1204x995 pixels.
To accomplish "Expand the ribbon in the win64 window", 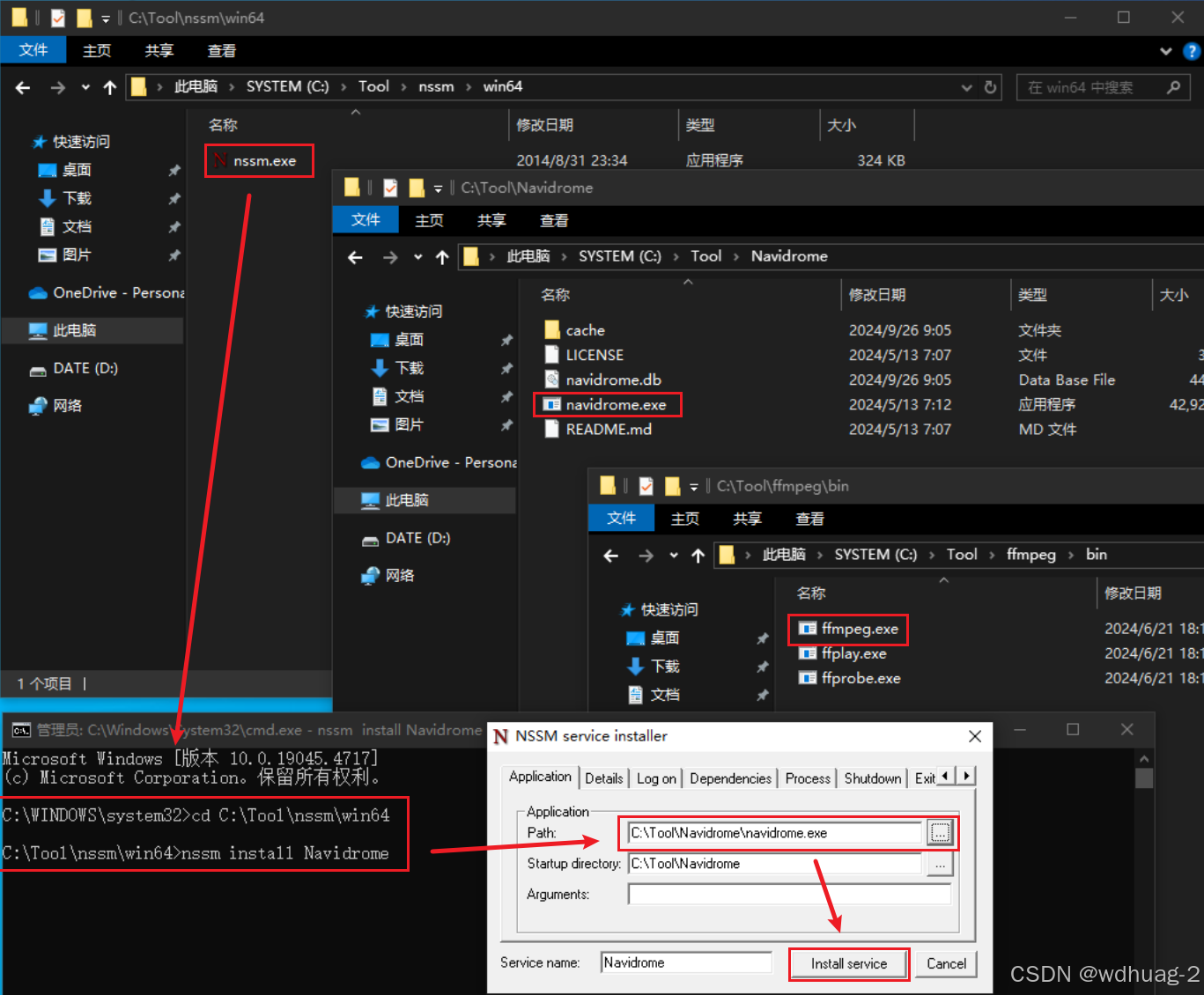I will 1166,51.
